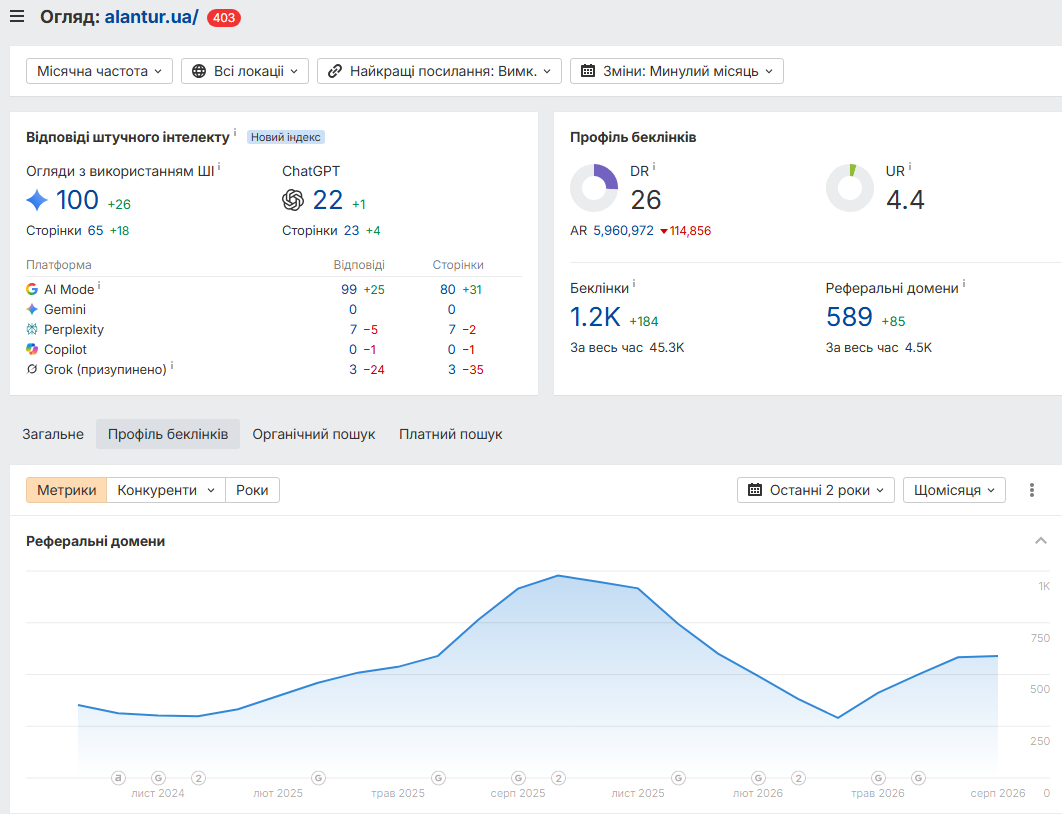Click the 589 referring domains value
This screenshot has width=1062, height=814.
coord(849,317)
